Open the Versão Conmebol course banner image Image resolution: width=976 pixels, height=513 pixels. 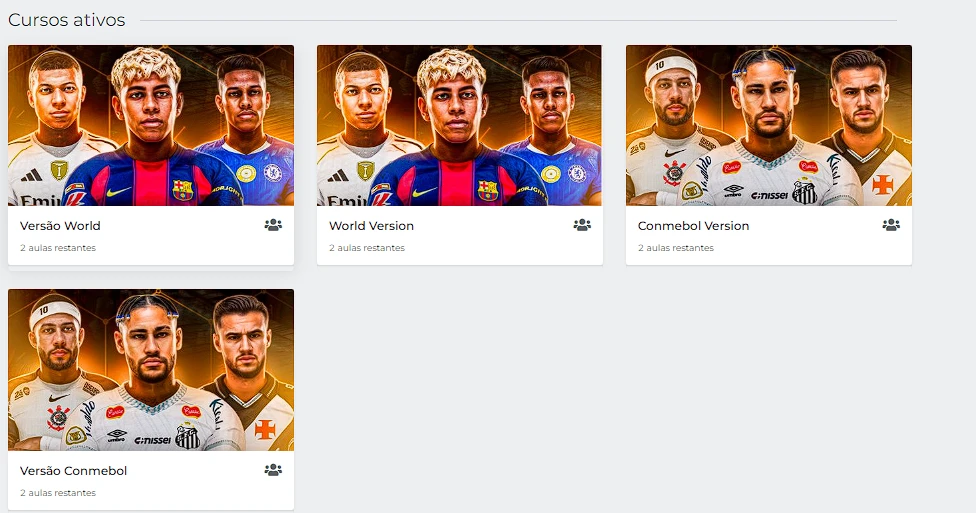point(151,370)
